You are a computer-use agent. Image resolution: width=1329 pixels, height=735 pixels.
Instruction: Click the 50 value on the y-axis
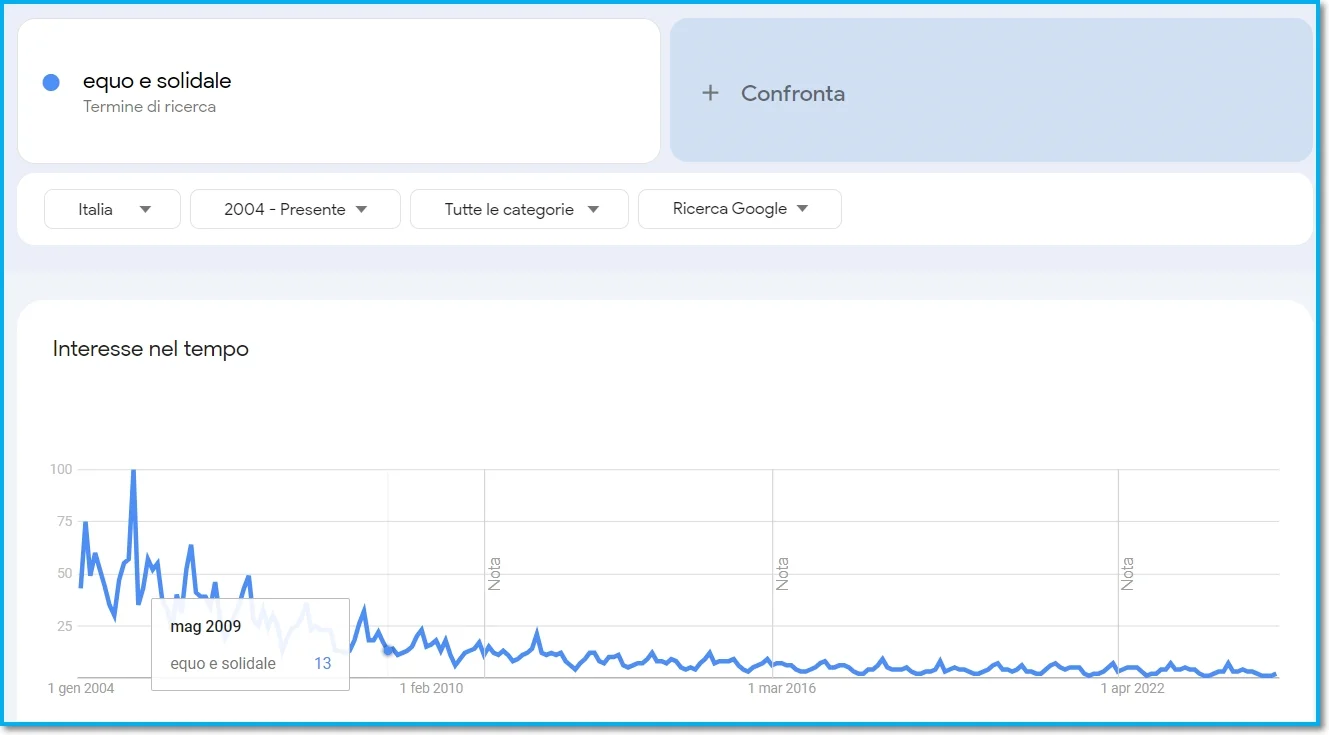(x=65, y=573)
